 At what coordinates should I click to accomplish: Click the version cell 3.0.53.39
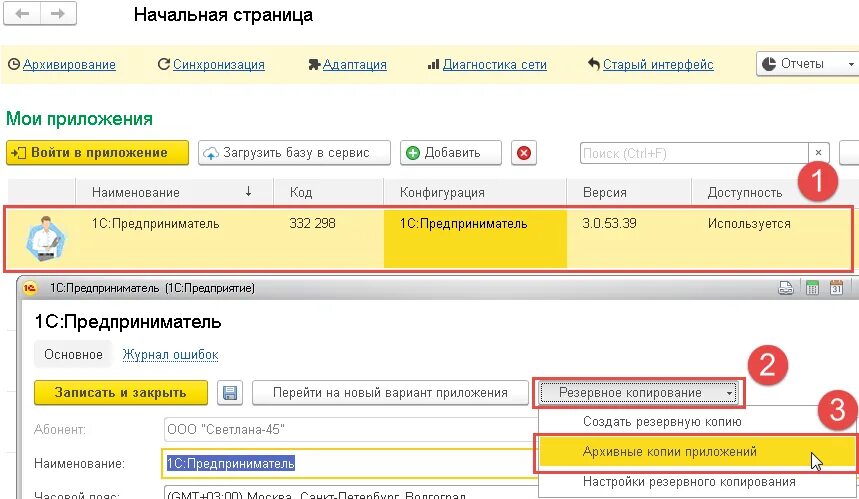pos(609,223)
